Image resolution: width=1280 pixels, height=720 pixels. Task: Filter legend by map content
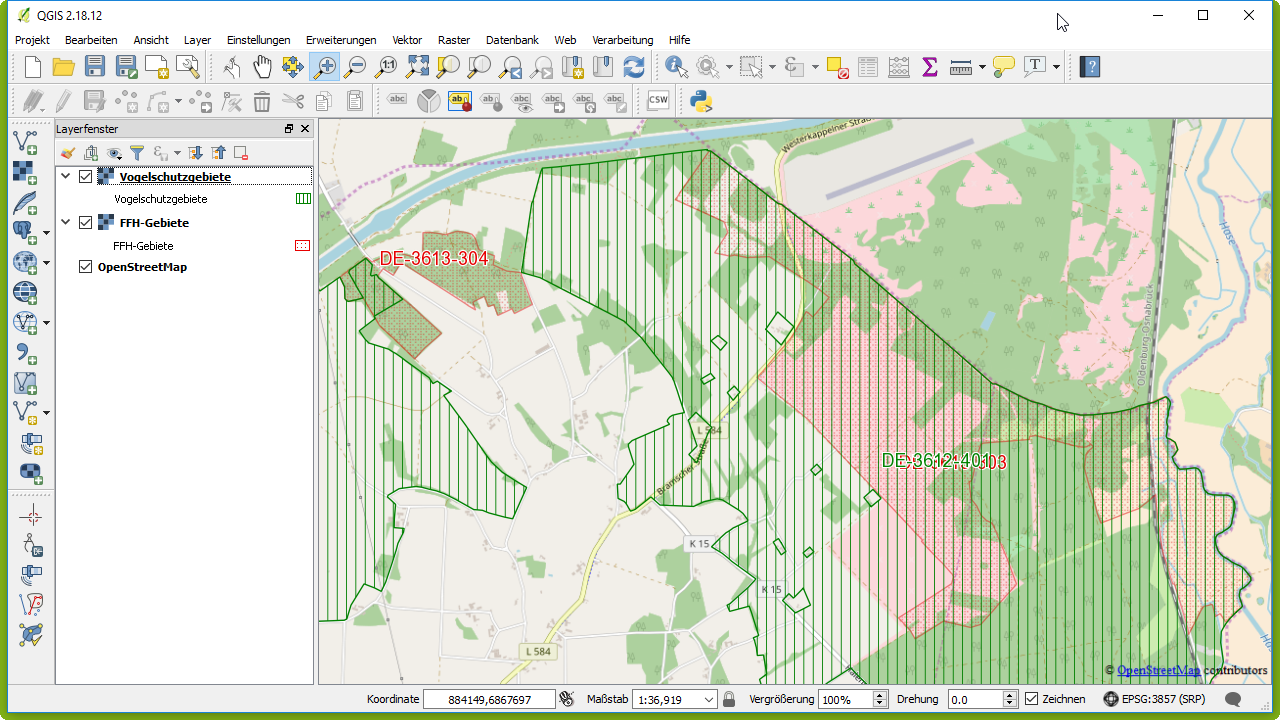click(137, 153)
